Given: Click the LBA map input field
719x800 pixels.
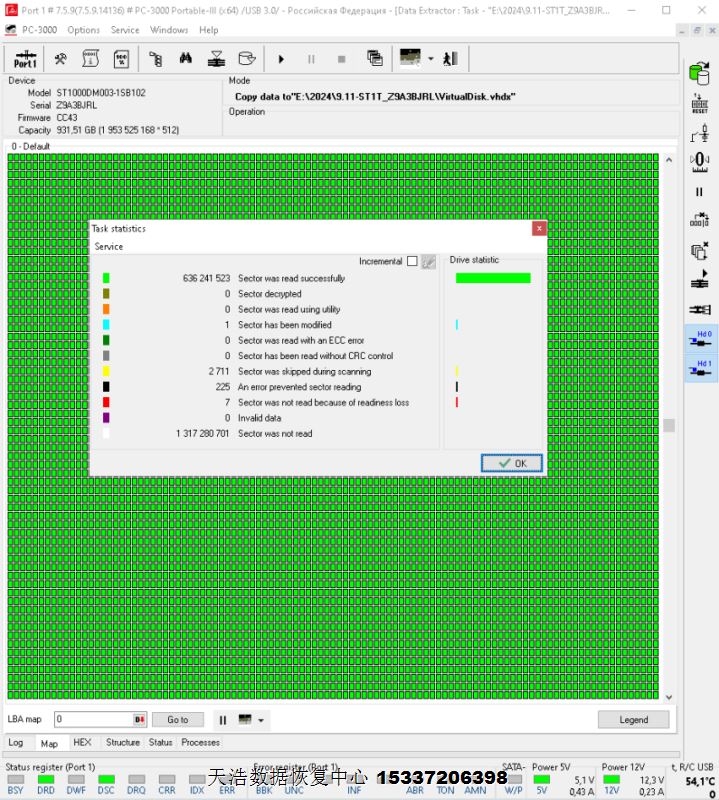Looking at the screenshot, I should pos(93,720).
